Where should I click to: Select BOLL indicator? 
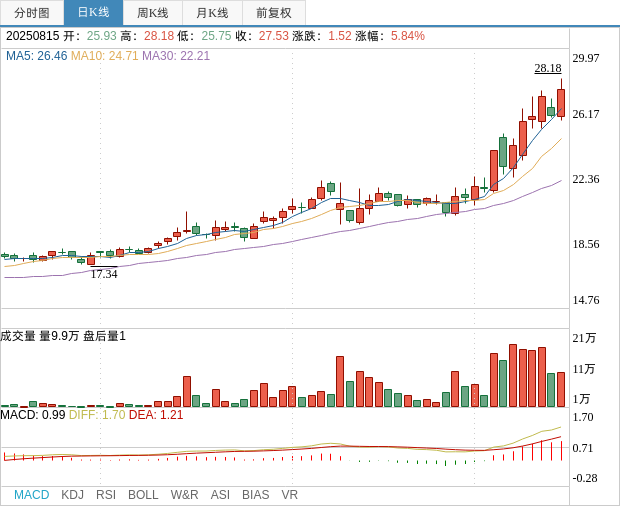pos(143,495)
